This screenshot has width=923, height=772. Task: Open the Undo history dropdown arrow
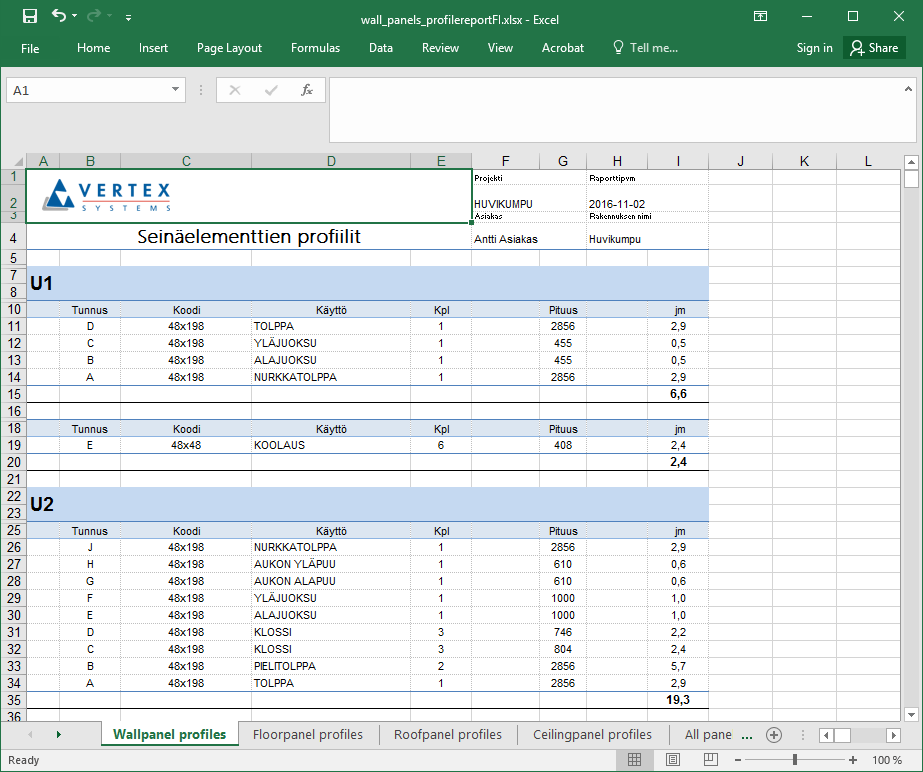(x=76, y=18)
